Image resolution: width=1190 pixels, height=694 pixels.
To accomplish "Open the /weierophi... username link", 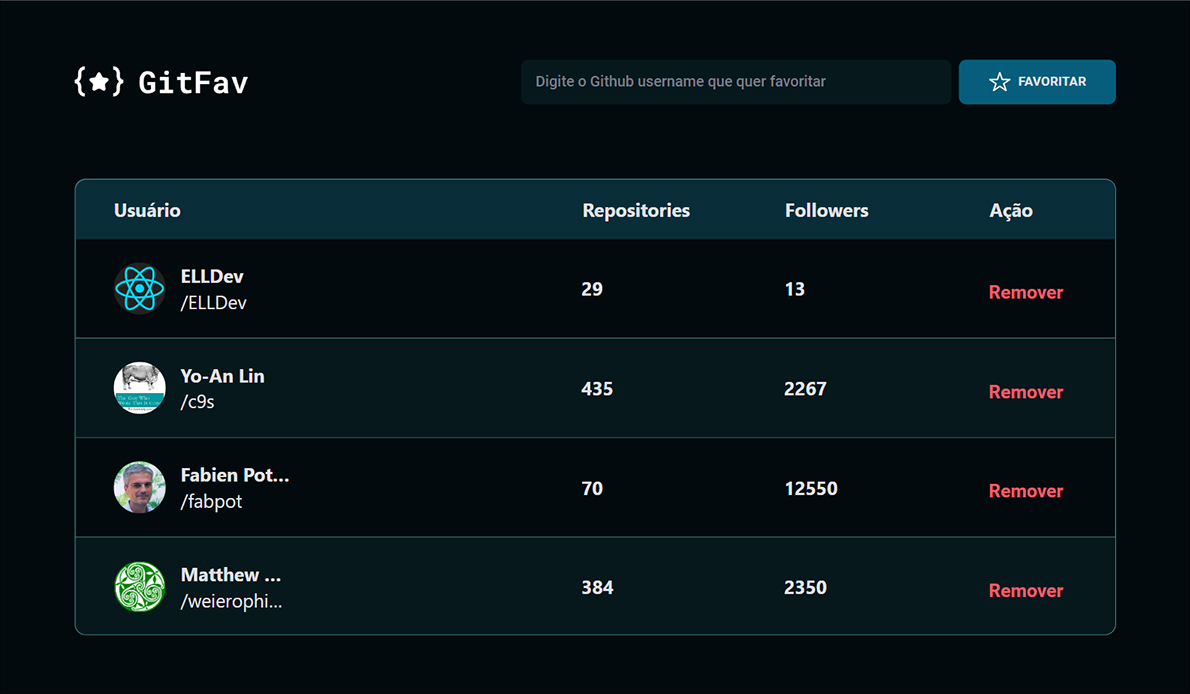I will (231, 601).
